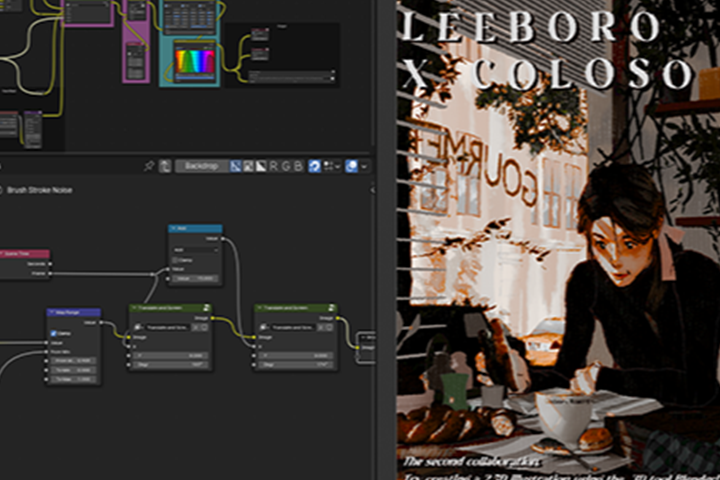Screen dimensions: 720x480
Task: Select the blue Add math node header
Action: point(196,228)
